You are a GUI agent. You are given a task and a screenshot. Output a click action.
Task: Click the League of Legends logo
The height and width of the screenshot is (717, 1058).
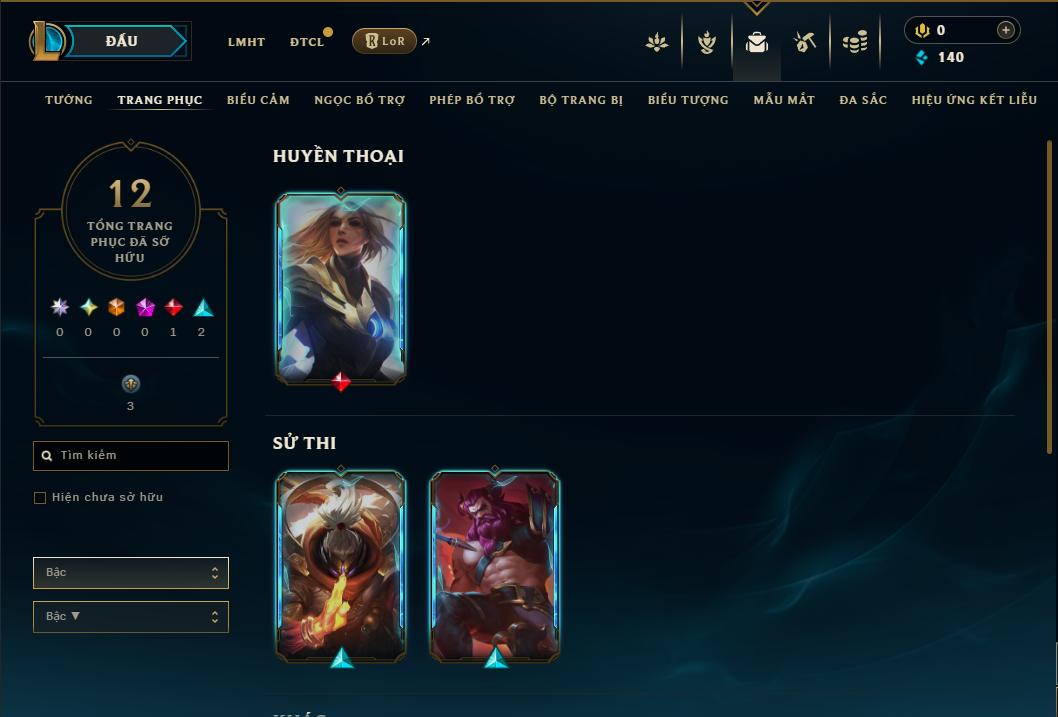pos(46,40)
